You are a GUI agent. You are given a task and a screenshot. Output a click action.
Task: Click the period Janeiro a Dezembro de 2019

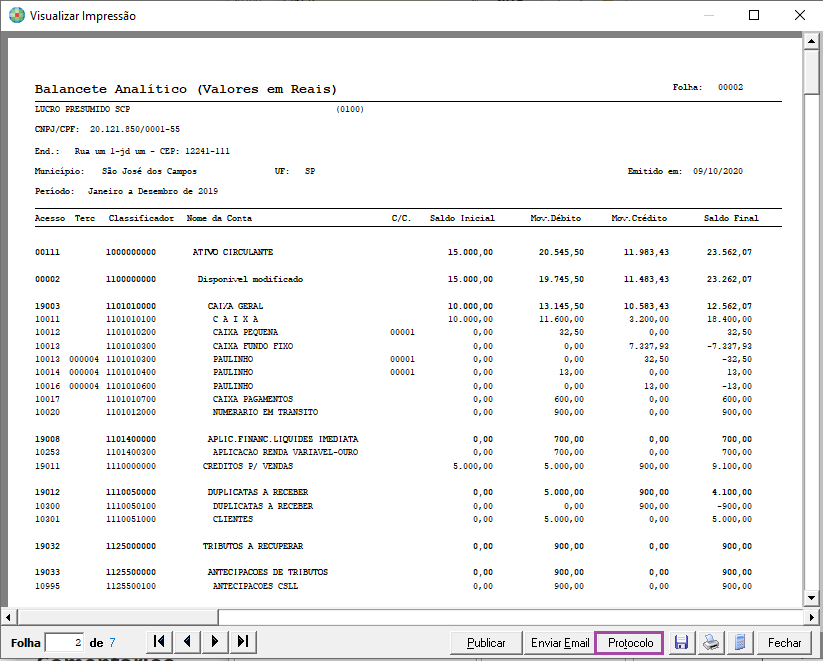(x=153, y=191)
